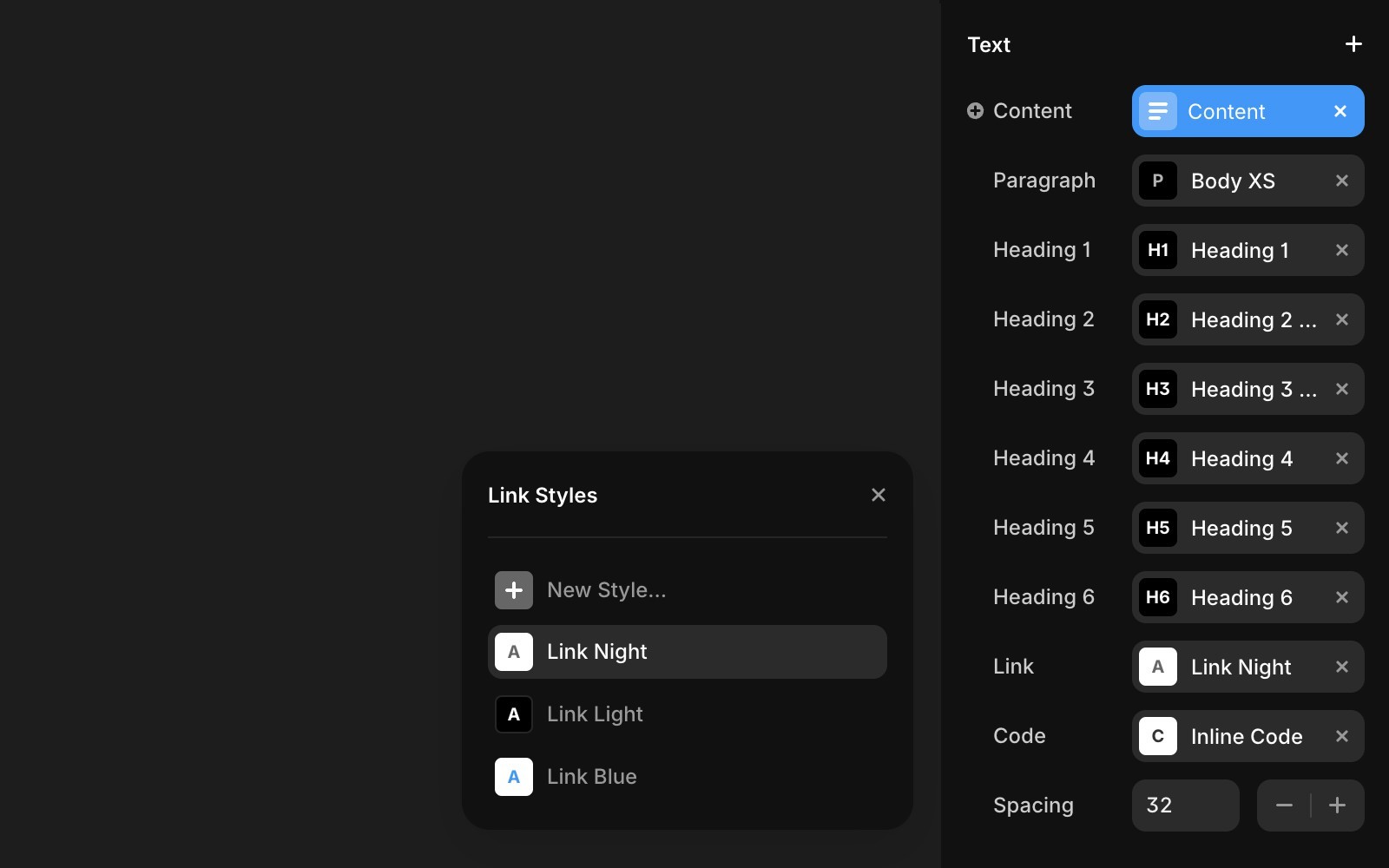
Task: Remove the Heading 2 style assignment
Action: (1341, 319)
